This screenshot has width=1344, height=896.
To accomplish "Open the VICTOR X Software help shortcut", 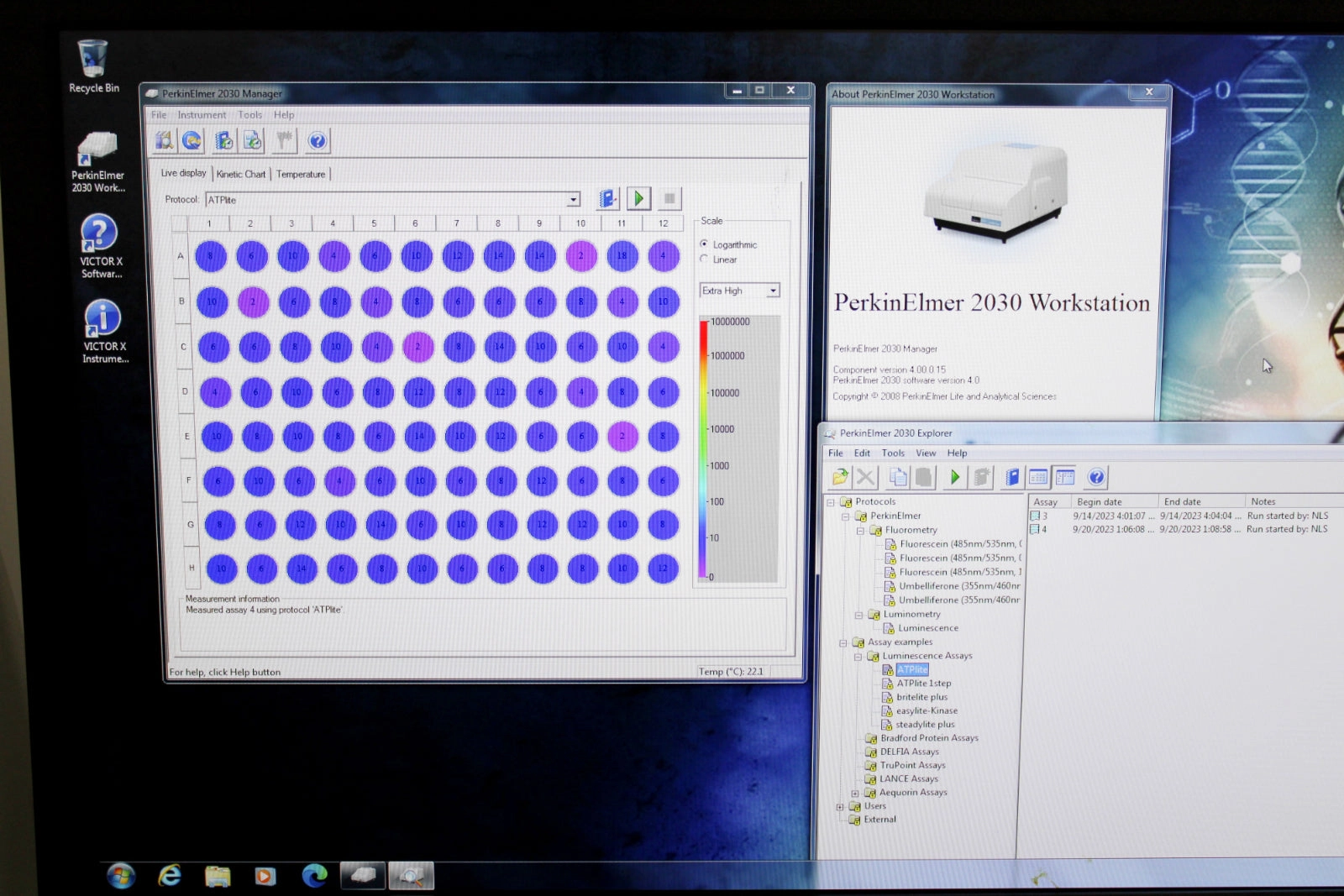I will 100,246.
